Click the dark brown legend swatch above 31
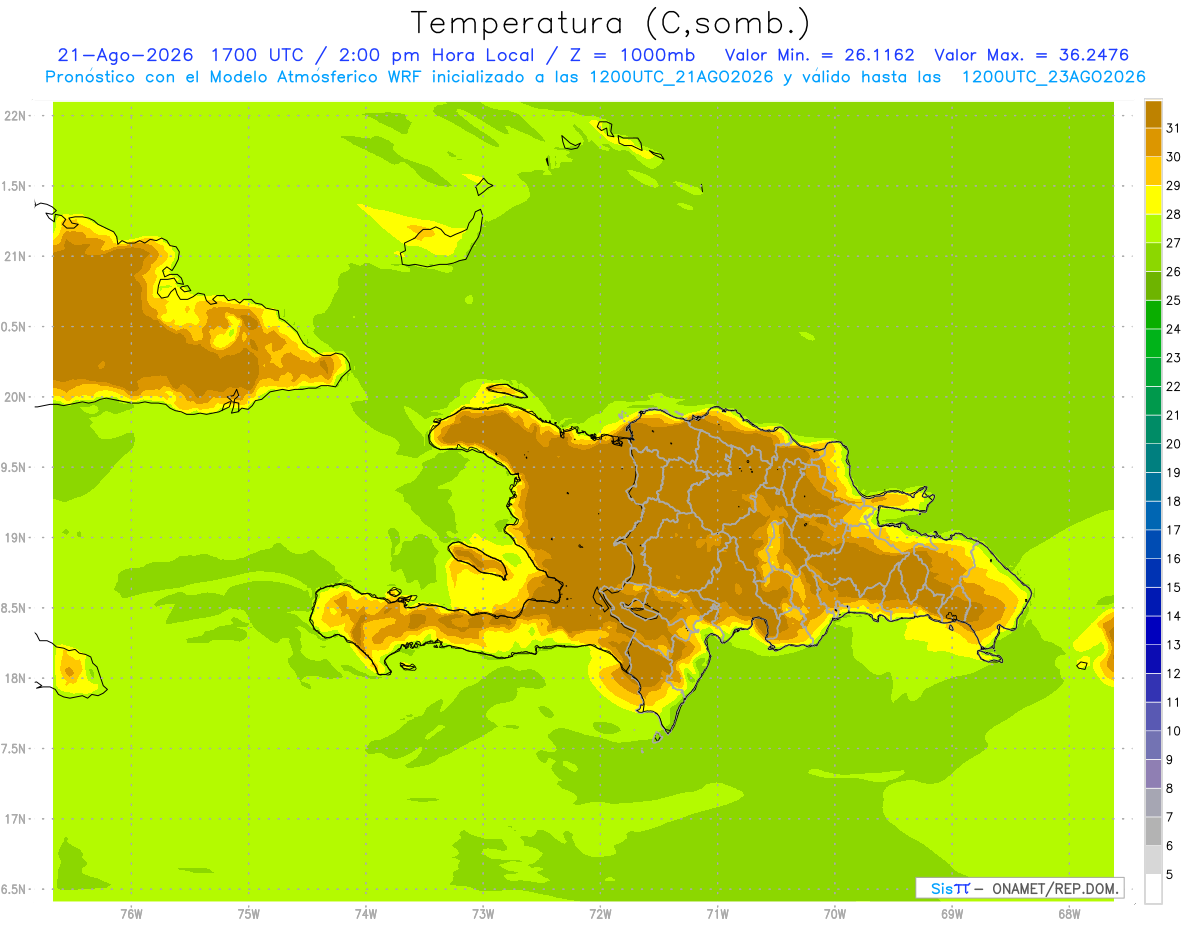 click(x=1153, y=113)
